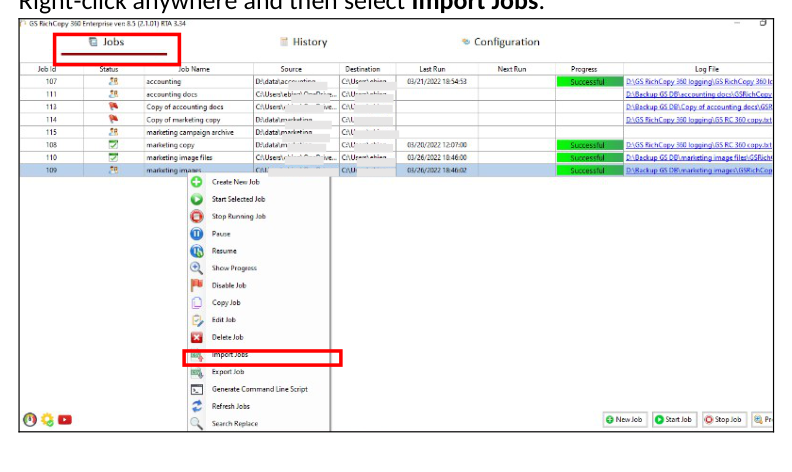Select 'Copy of accounting docs' job name
Screen dimensions: 792x472
point(185,107)
